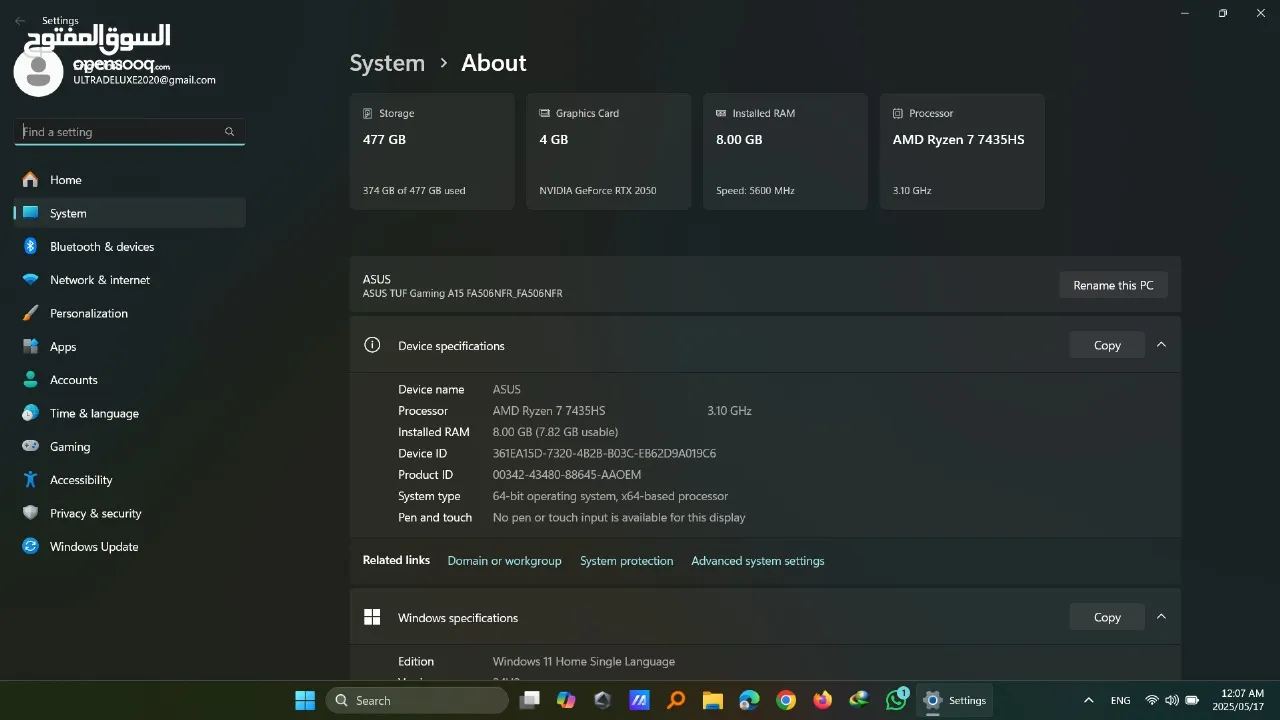The width and height of the screenshot is (1280, 720).
Task: Collapse the Device specifications section
Action: (1161, 345)
